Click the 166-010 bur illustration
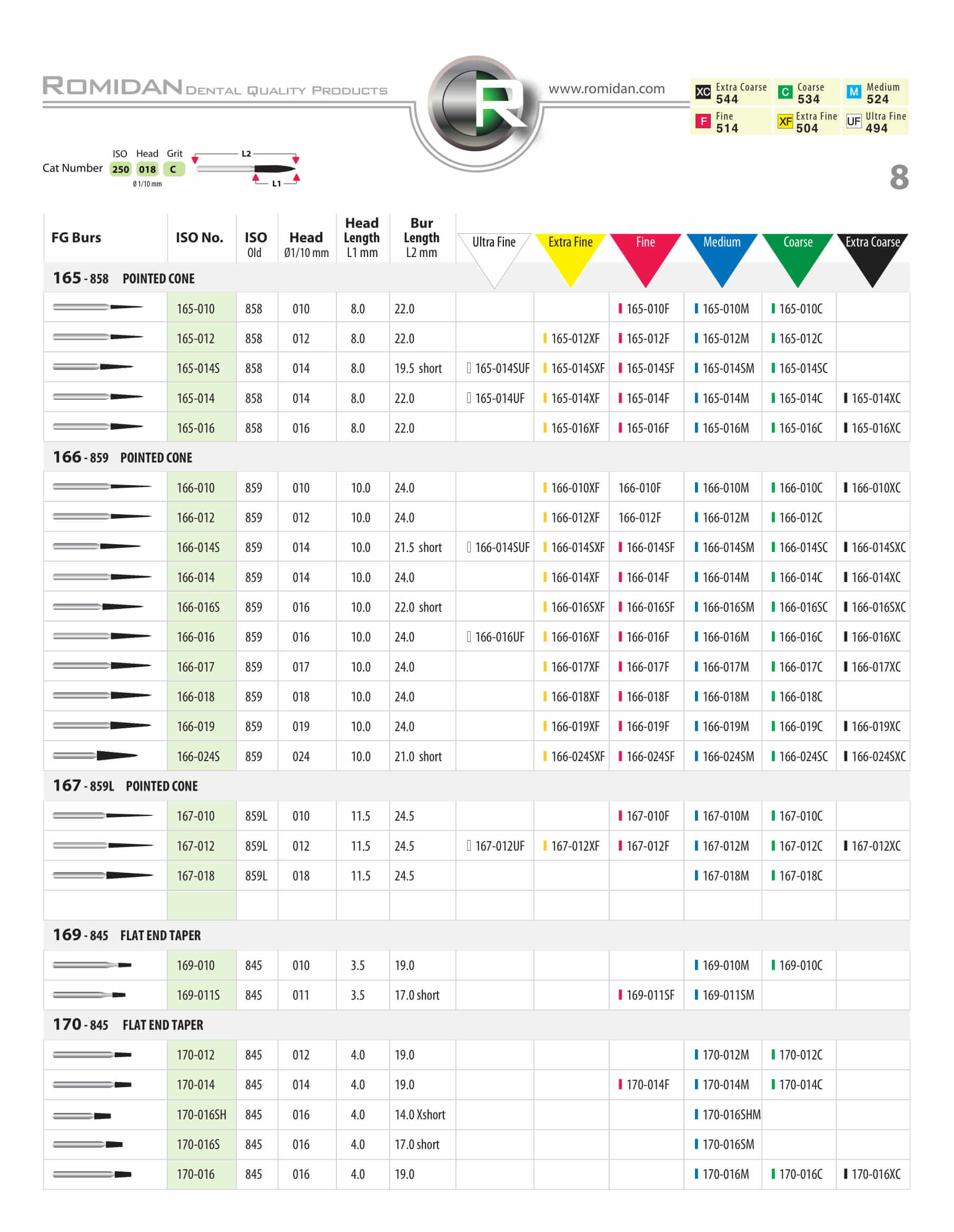Viewport: 954px width, 1232px height. pyautogui.click(x=102, y=486)
